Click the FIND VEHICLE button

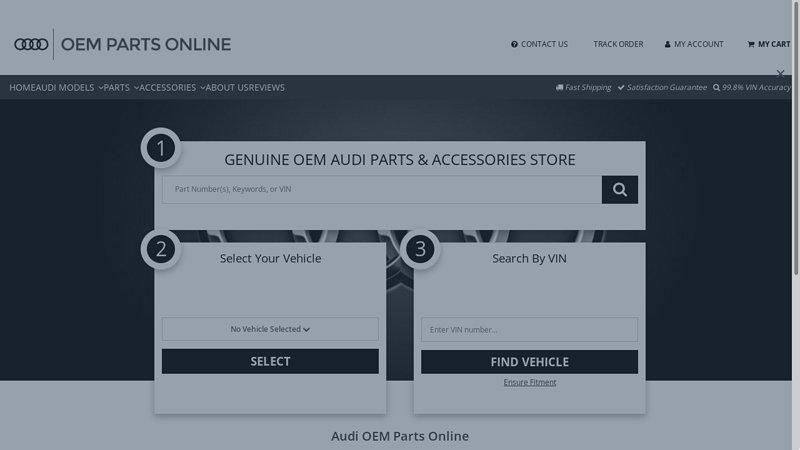coord(529,362)
